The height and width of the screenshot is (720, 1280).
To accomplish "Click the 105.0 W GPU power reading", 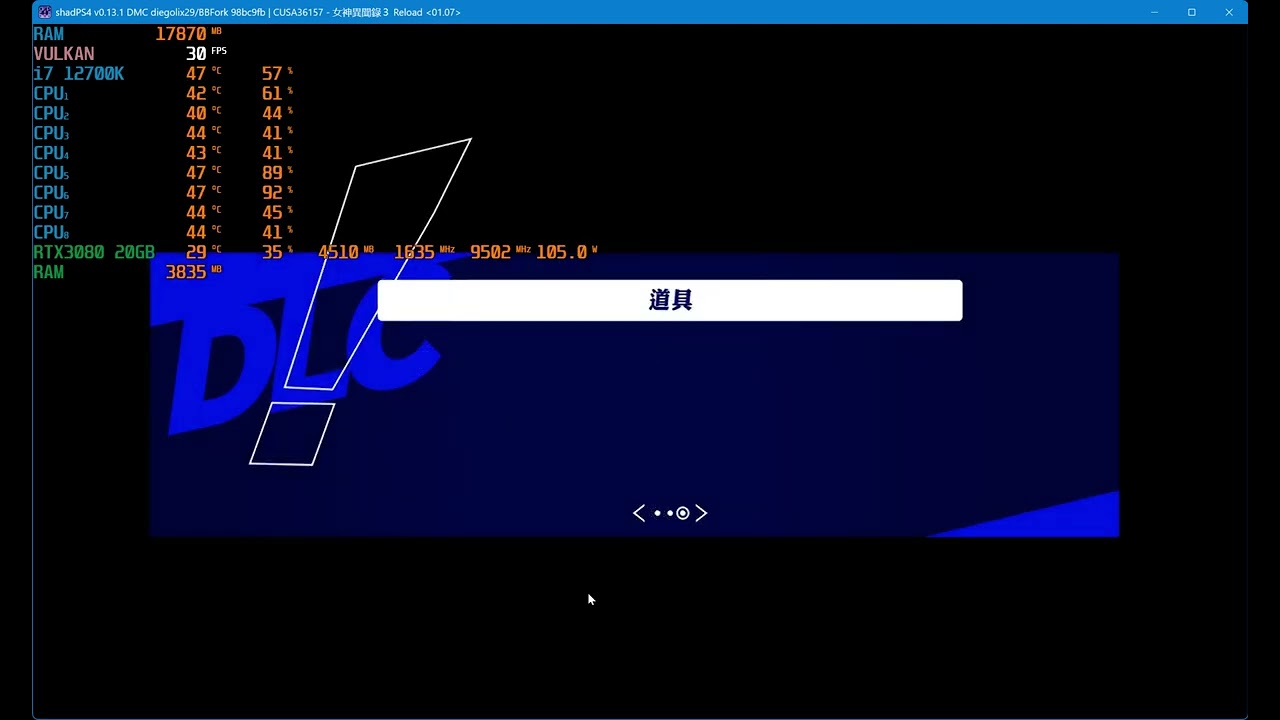I will tap(566, 252).
